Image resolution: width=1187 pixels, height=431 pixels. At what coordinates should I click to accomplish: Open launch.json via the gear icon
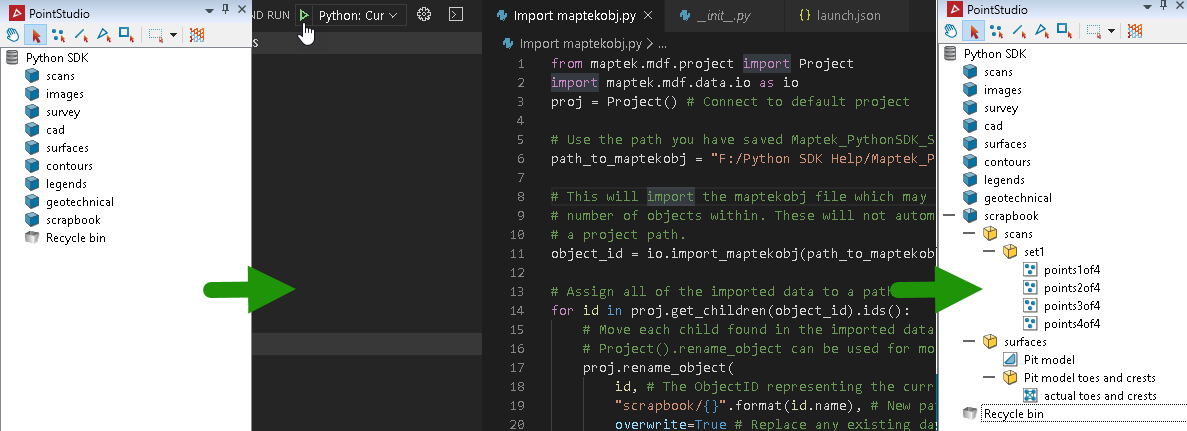pos(424,14)
